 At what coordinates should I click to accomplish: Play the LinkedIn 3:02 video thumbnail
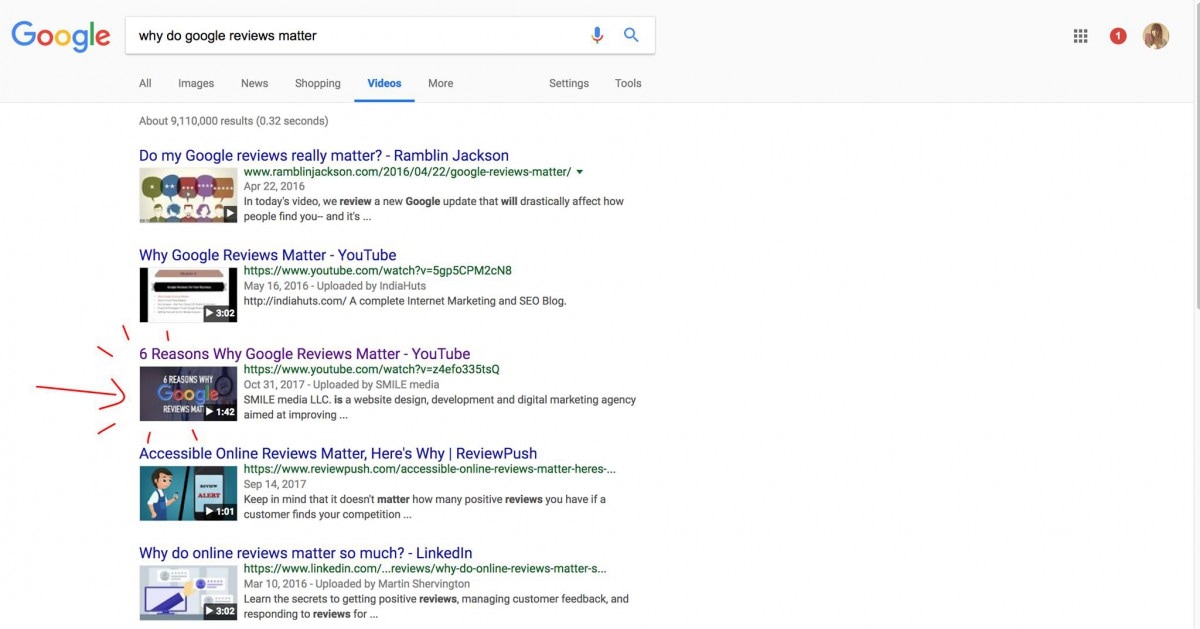188,592
